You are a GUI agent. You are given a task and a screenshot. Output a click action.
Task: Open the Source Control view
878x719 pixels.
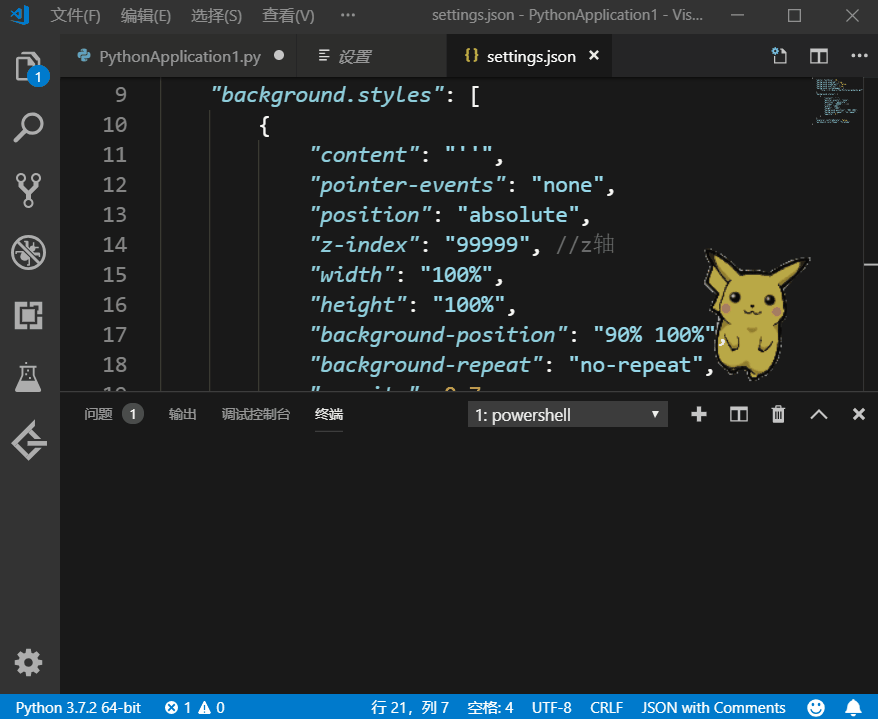(29, 189)
